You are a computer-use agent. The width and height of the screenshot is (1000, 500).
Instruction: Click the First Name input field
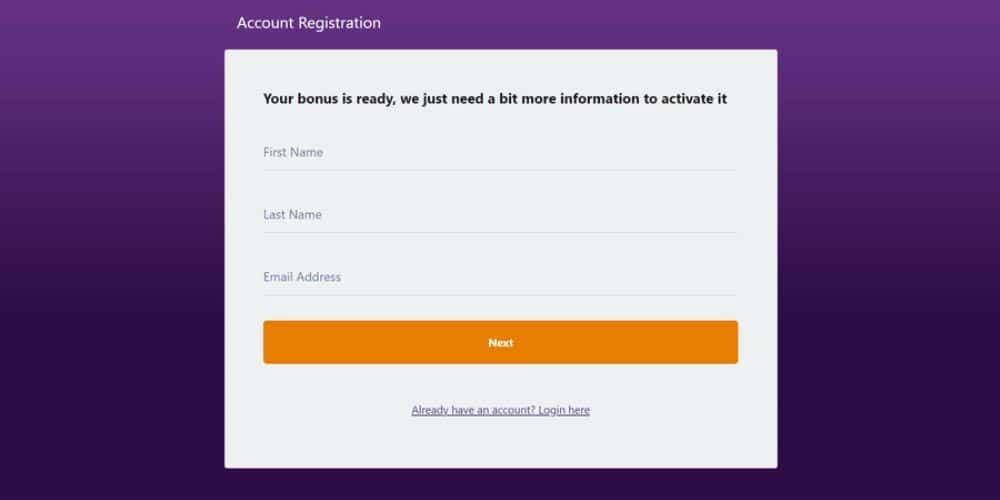pyautogui.click(x=500, y=153)
